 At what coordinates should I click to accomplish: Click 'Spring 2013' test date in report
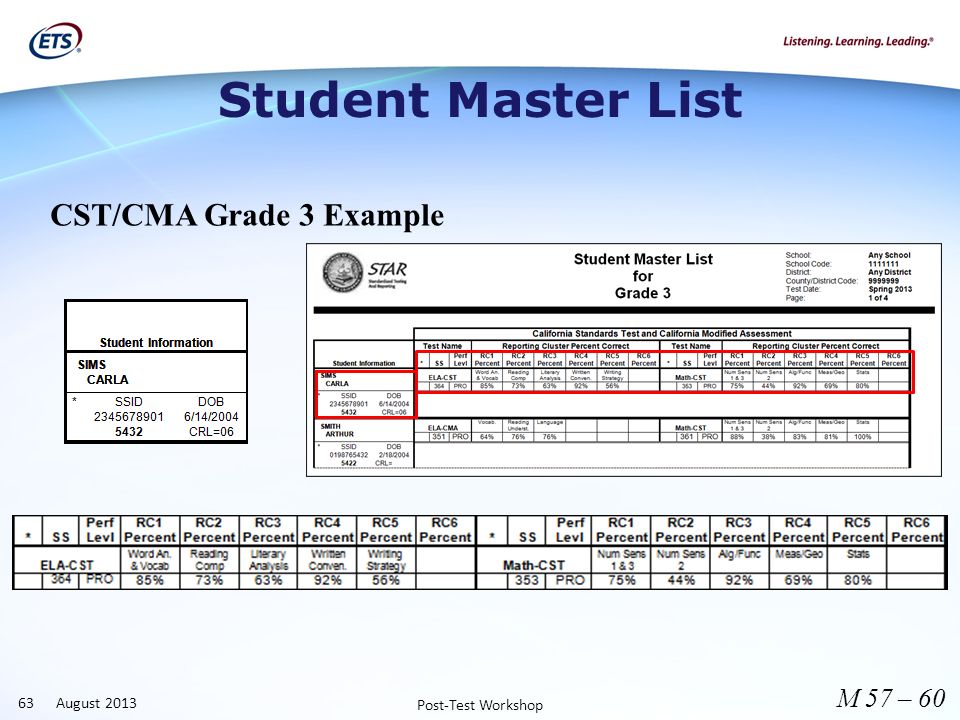[x=890, y=289]
